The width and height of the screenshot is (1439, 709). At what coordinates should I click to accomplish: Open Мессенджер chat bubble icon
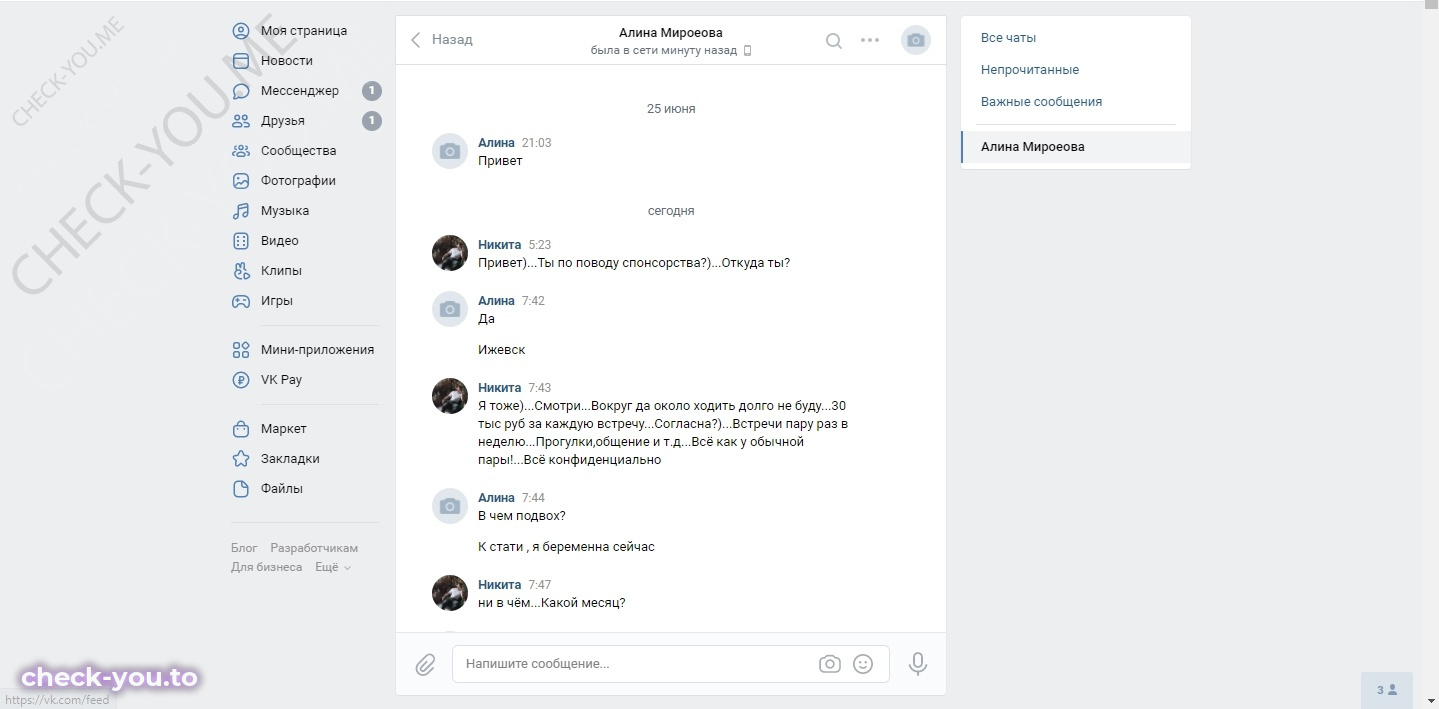(241, 91)
